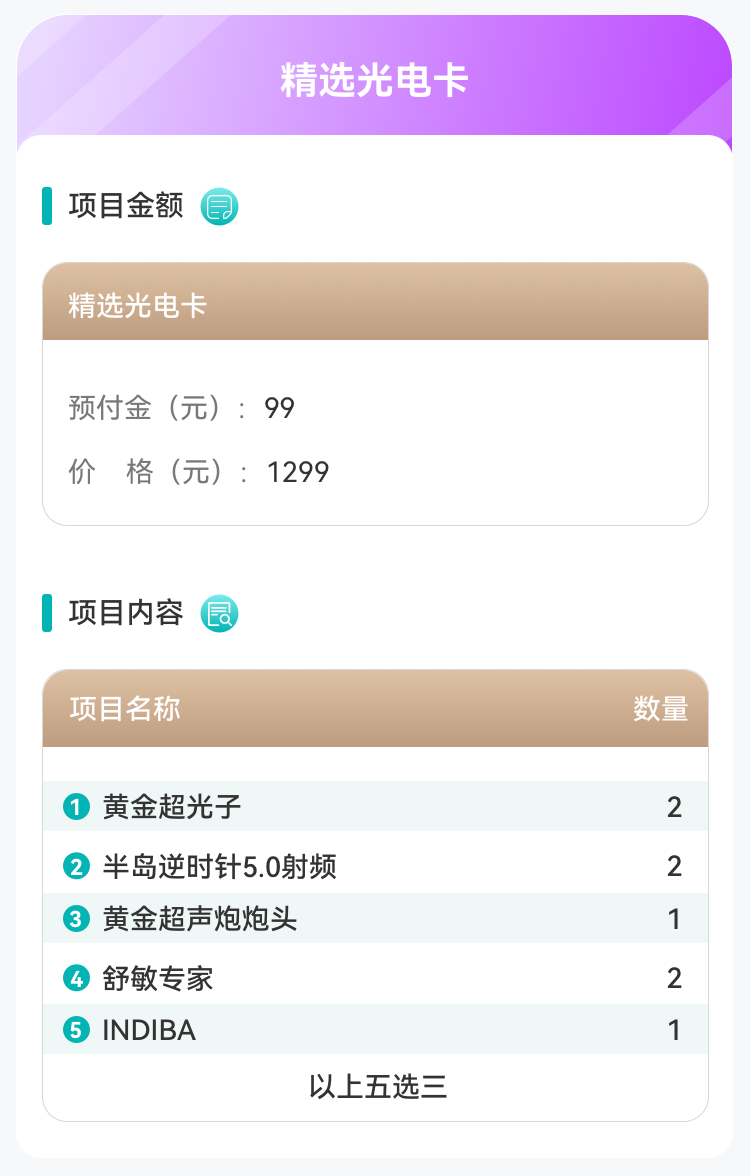Click the price value 1299
This screenshot has height=1176, width=750.
[x=298, y=472]
